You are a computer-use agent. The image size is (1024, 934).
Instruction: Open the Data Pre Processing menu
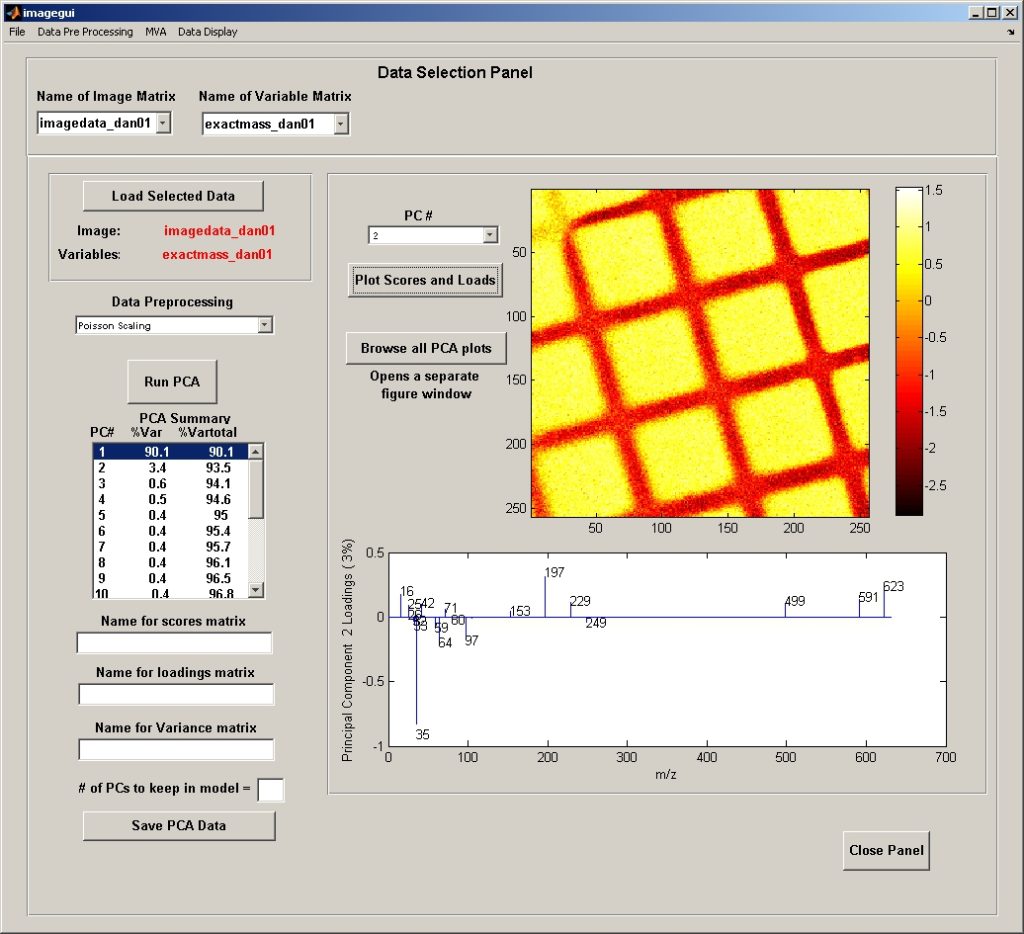(85, 32)
